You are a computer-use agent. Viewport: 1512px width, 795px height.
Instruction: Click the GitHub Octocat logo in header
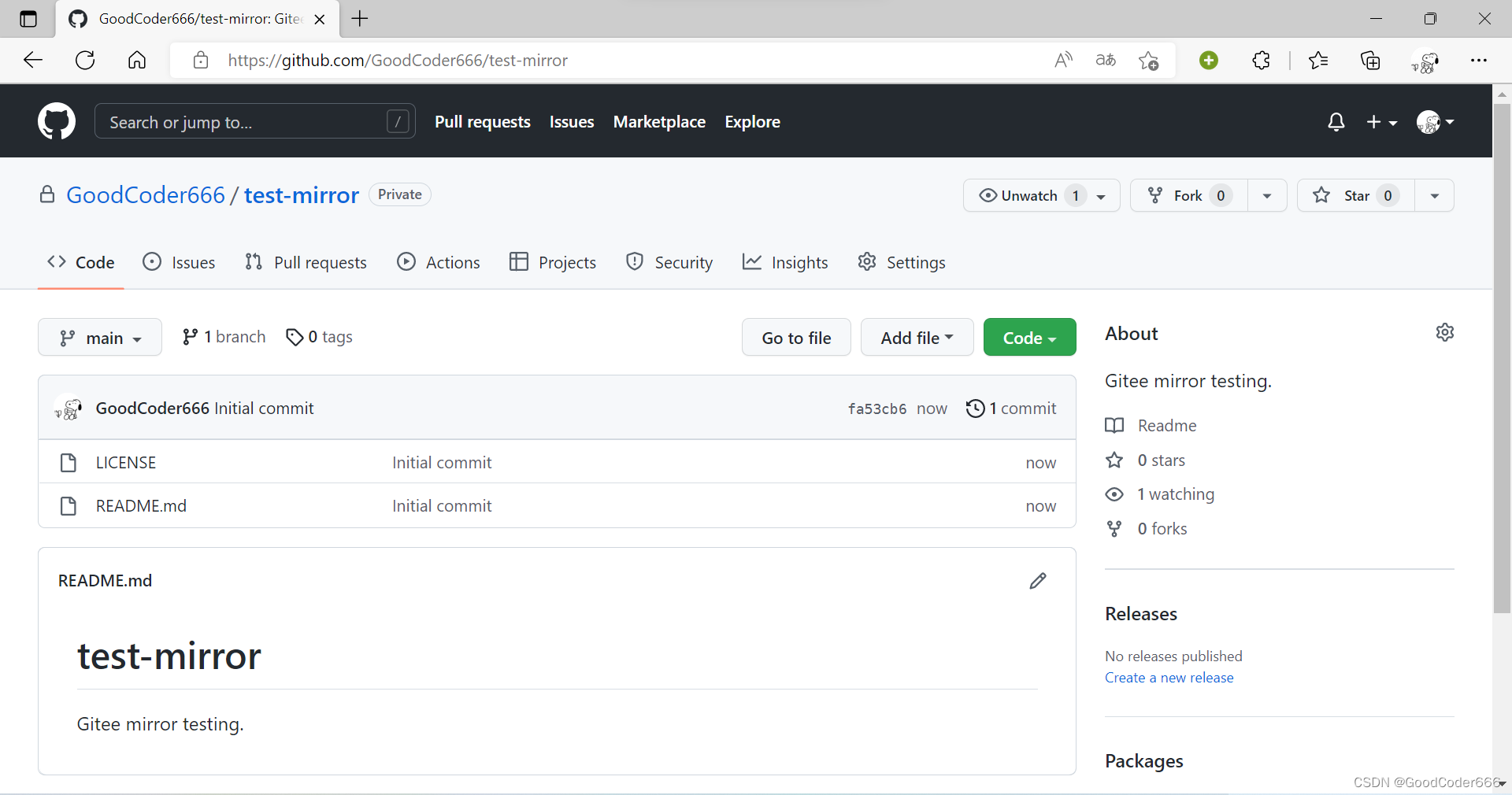[x=57, y=122]
